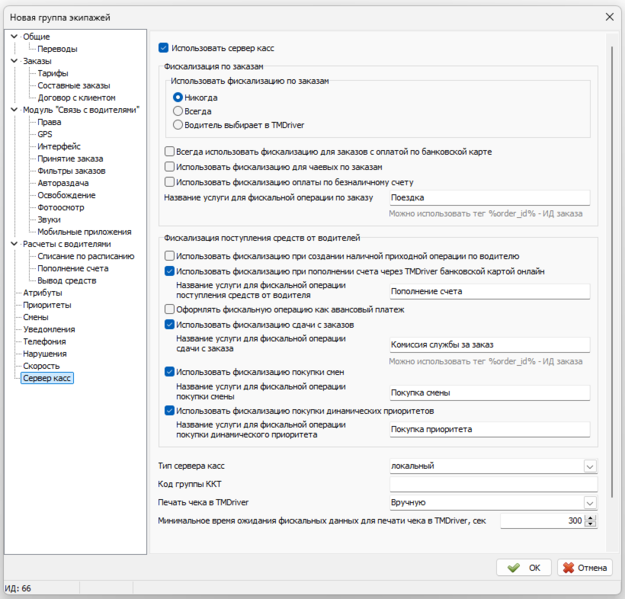
Task: Collapse the Расчеты с водителями node
Action: click(x=14, y=244)
